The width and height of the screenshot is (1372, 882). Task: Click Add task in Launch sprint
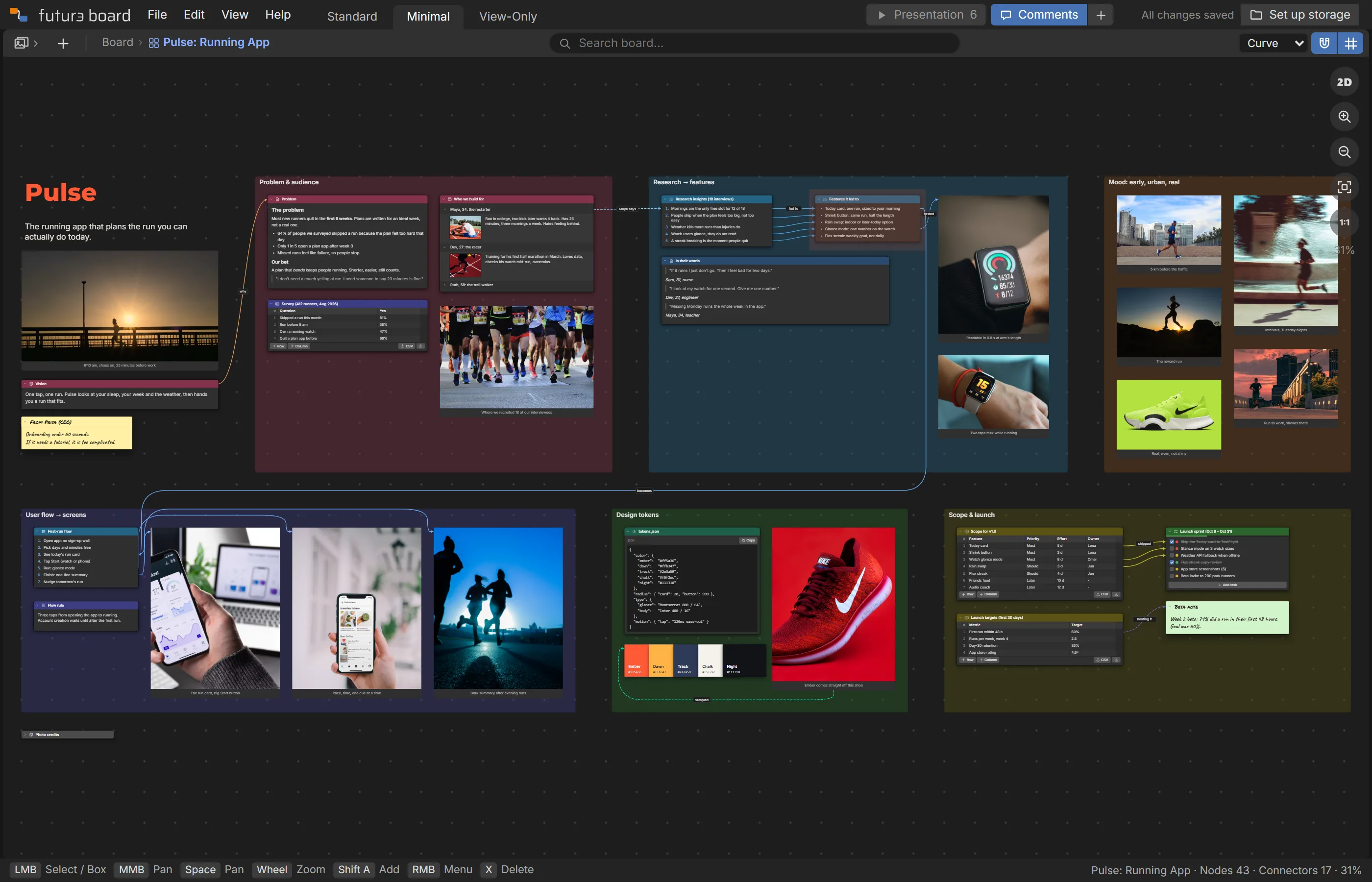pos(1227,586)
